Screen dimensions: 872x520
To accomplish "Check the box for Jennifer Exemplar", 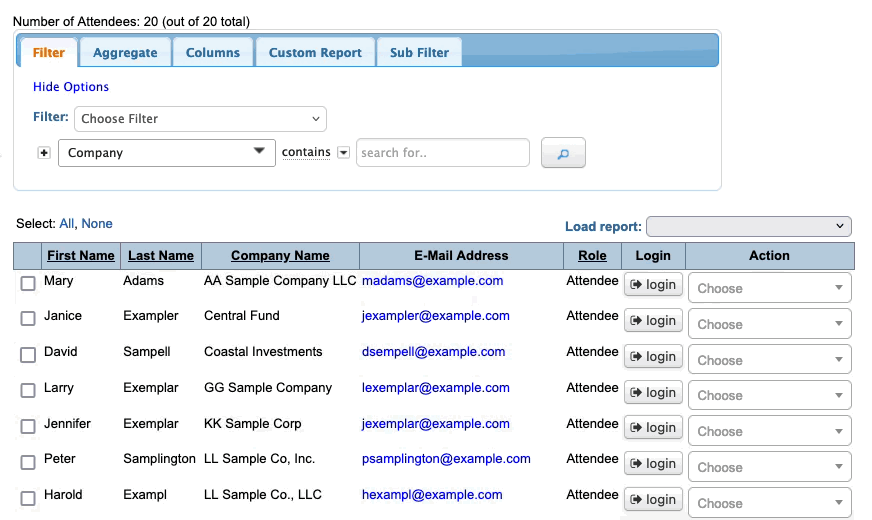I will point(28,427).
